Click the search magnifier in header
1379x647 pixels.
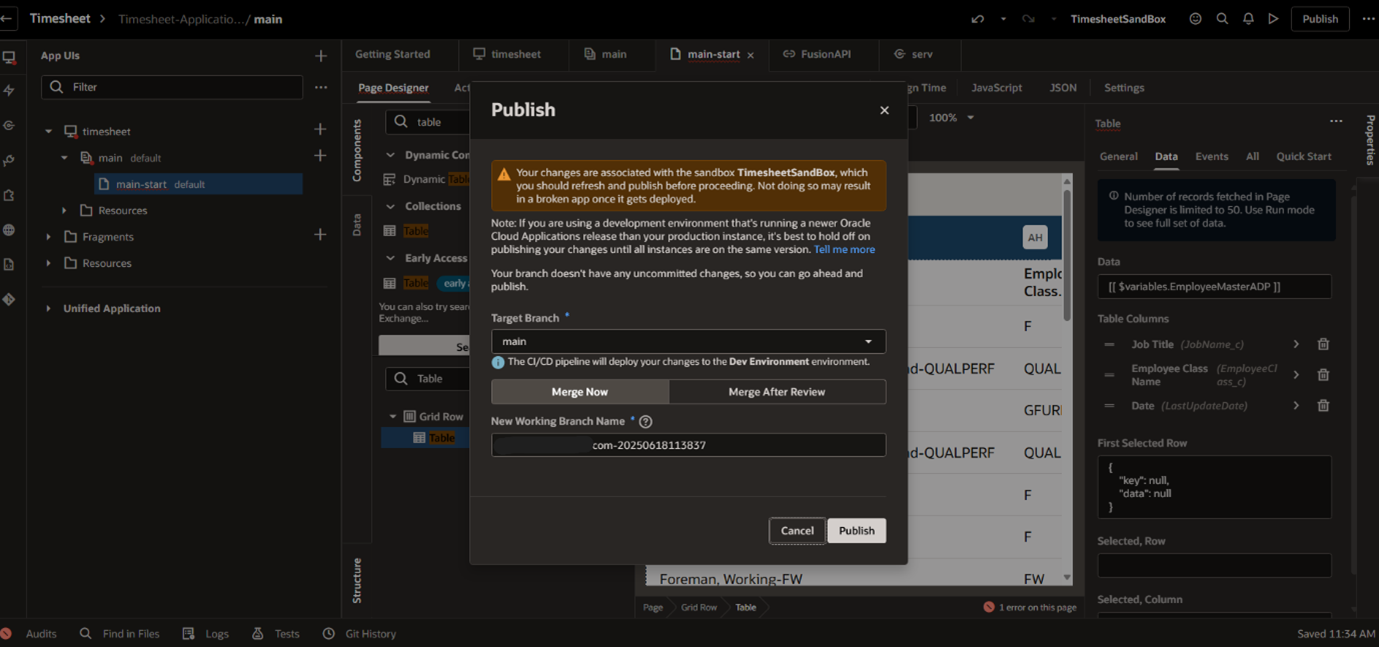click(1222, 19)
